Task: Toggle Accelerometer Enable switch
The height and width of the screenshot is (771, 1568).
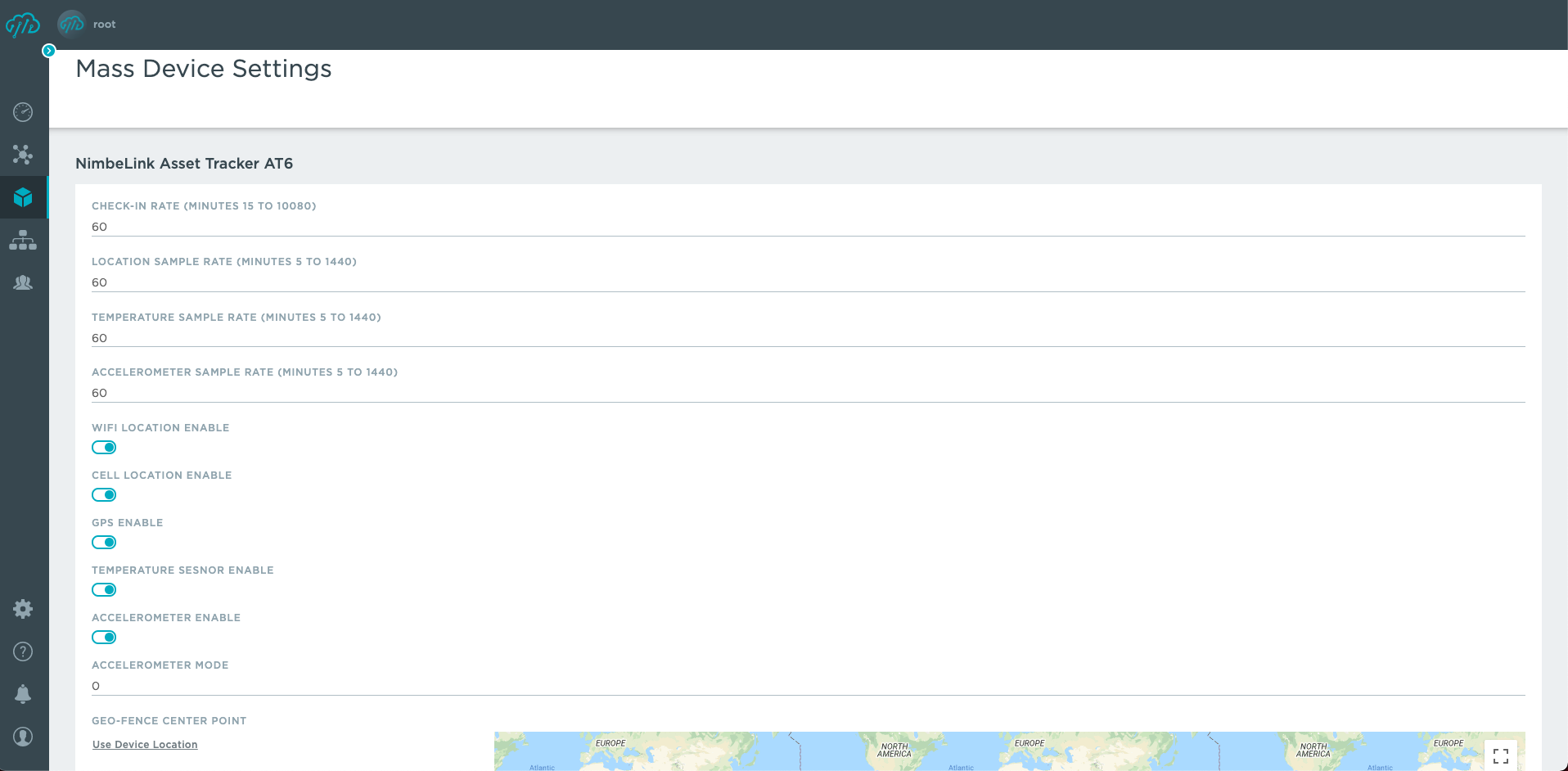Action: click(104, 638)
